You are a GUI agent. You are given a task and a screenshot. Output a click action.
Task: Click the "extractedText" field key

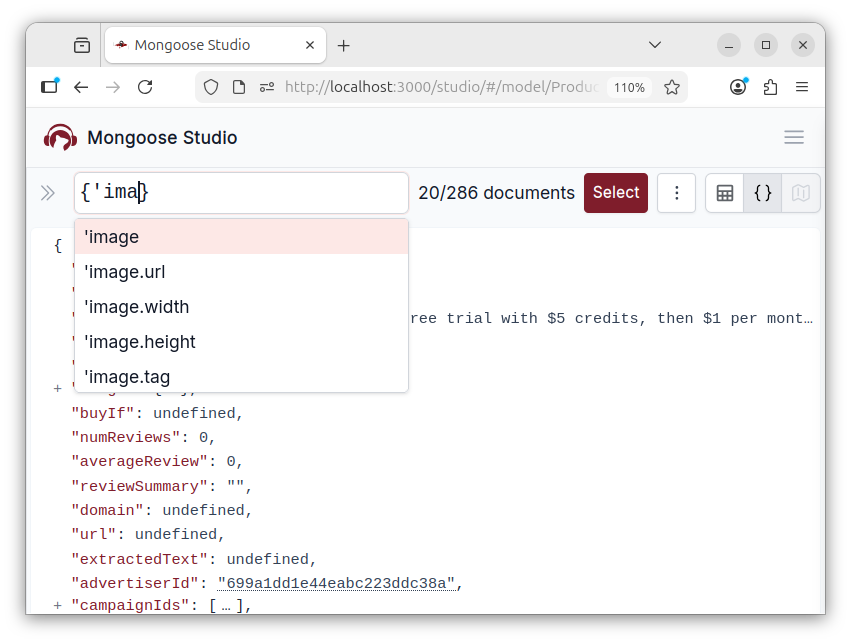pos(139,559)
